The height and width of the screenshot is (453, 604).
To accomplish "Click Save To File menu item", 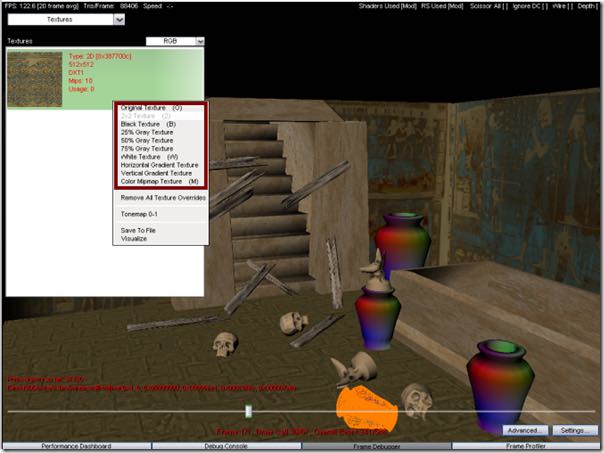I will pos(138,230).
